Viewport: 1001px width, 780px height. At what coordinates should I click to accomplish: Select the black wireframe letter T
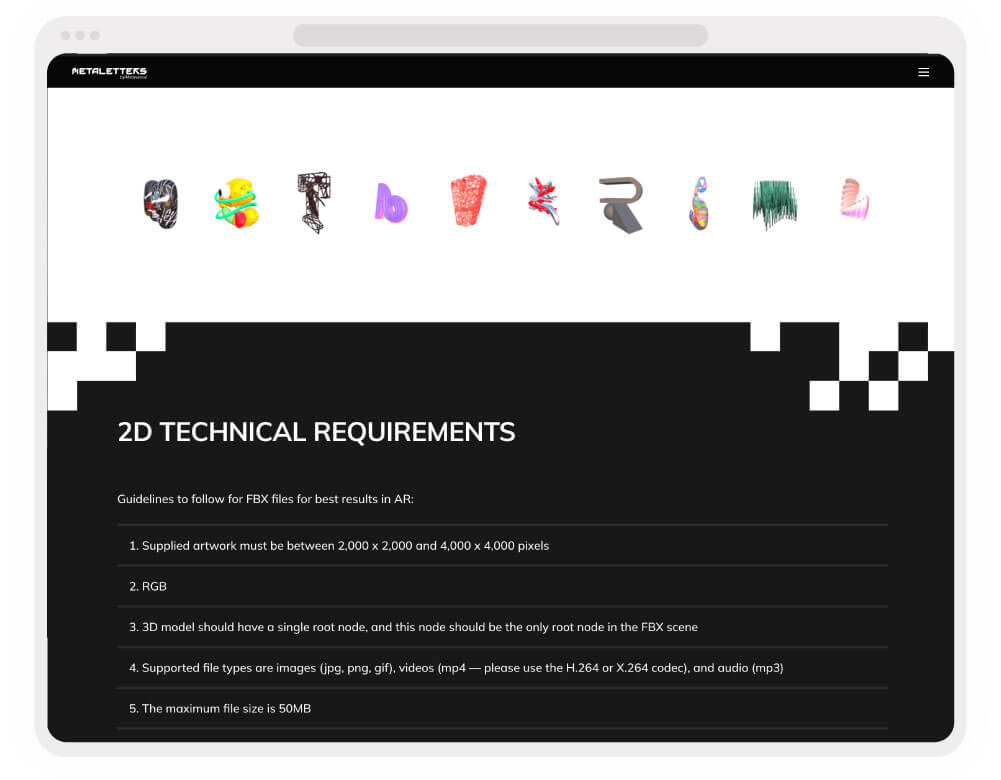tap(313, 202)
